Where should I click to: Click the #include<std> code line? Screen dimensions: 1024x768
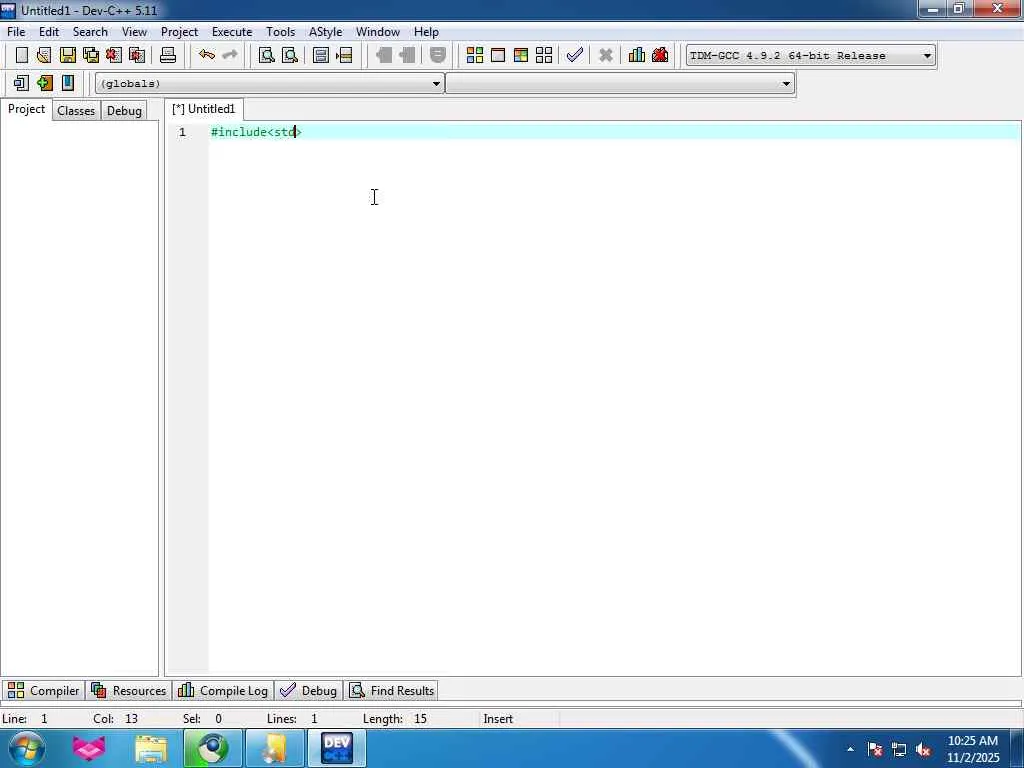[256, 133]
